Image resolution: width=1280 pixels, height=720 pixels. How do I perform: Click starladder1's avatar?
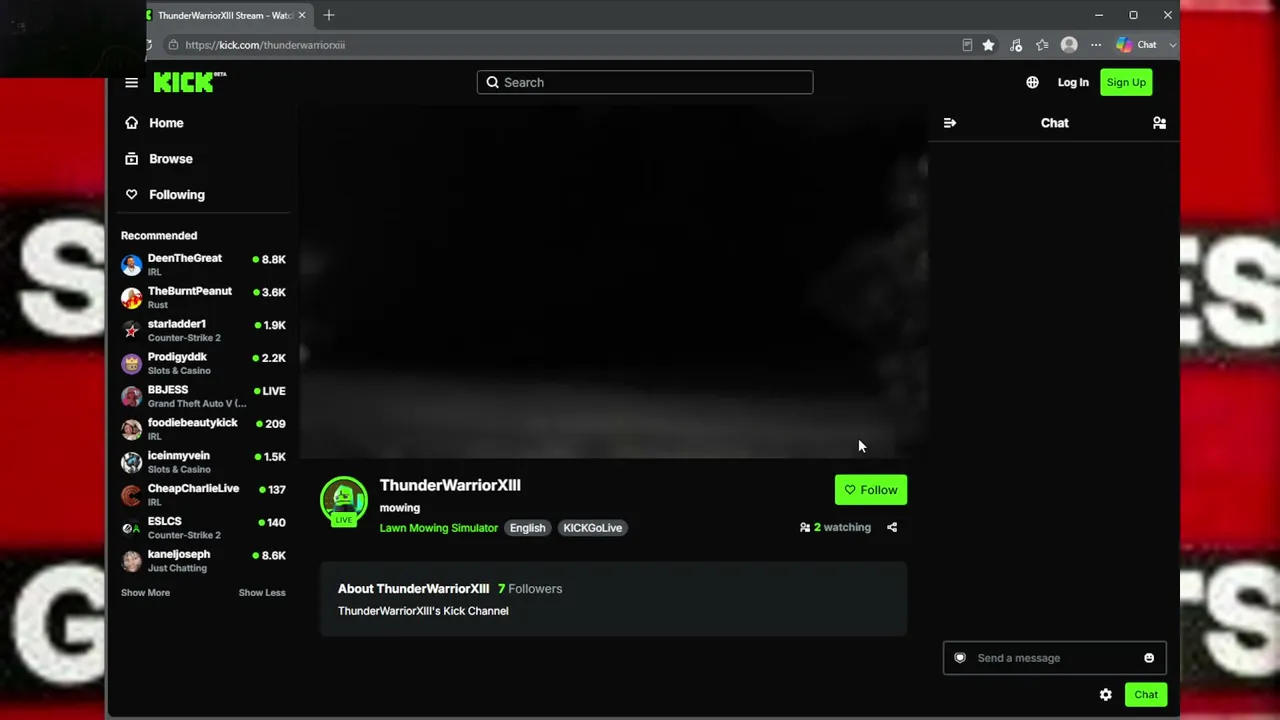[131, 331]
